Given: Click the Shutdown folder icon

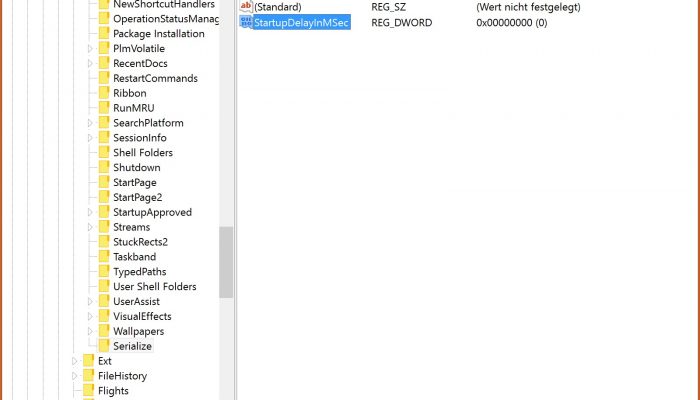Looking at the screenshot, I should pyautogui.click(x=104, y=167).
